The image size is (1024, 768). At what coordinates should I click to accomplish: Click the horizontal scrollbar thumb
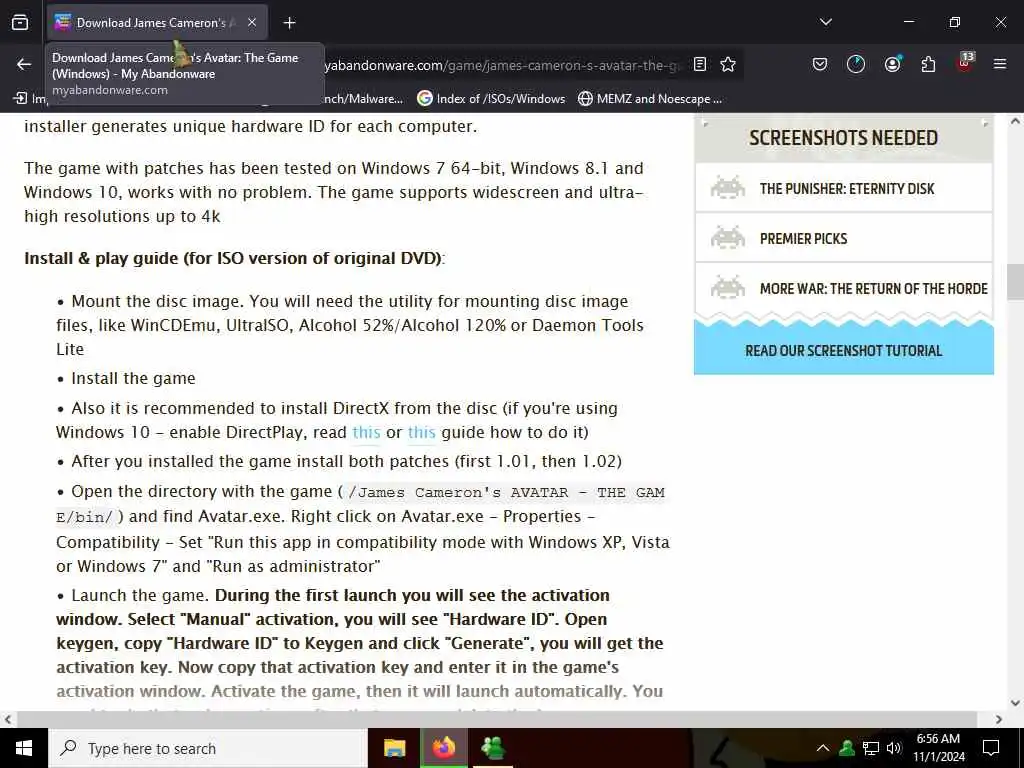coord(496,720)
